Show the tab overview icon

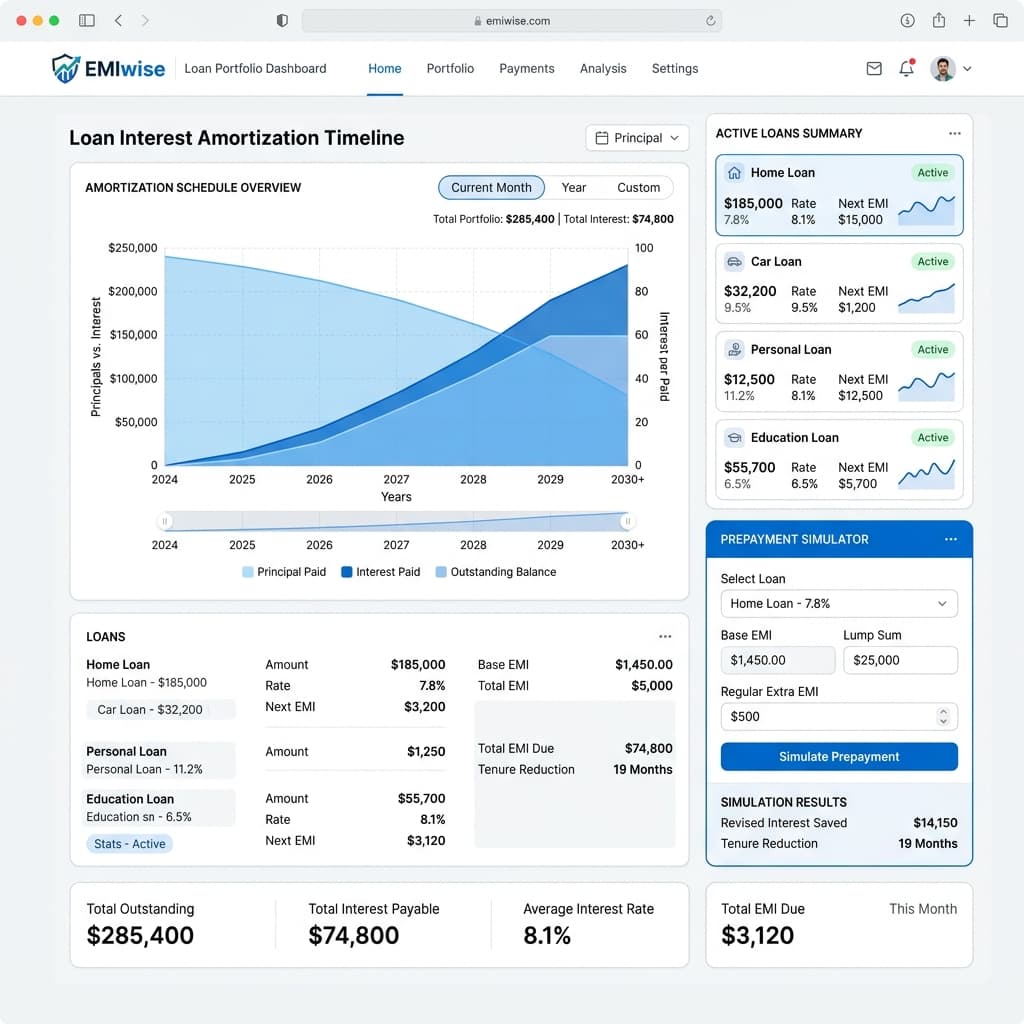click(x=1000, y=20)
